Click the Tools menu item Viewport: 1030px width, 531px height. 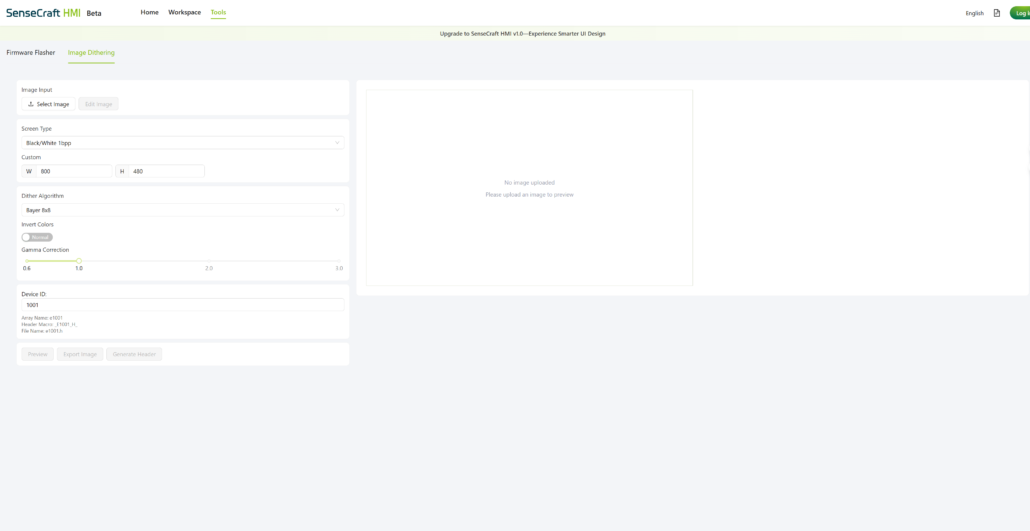(218, 12)
